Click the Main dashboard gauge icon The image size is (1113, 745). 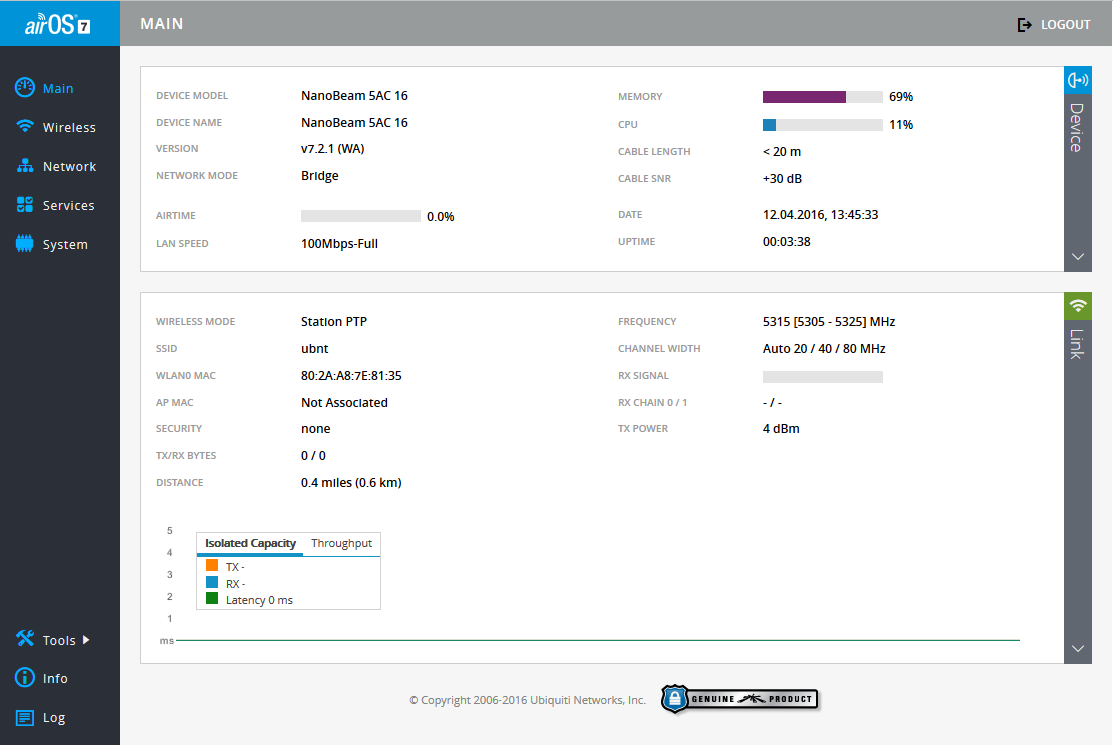tap(25, 87)
